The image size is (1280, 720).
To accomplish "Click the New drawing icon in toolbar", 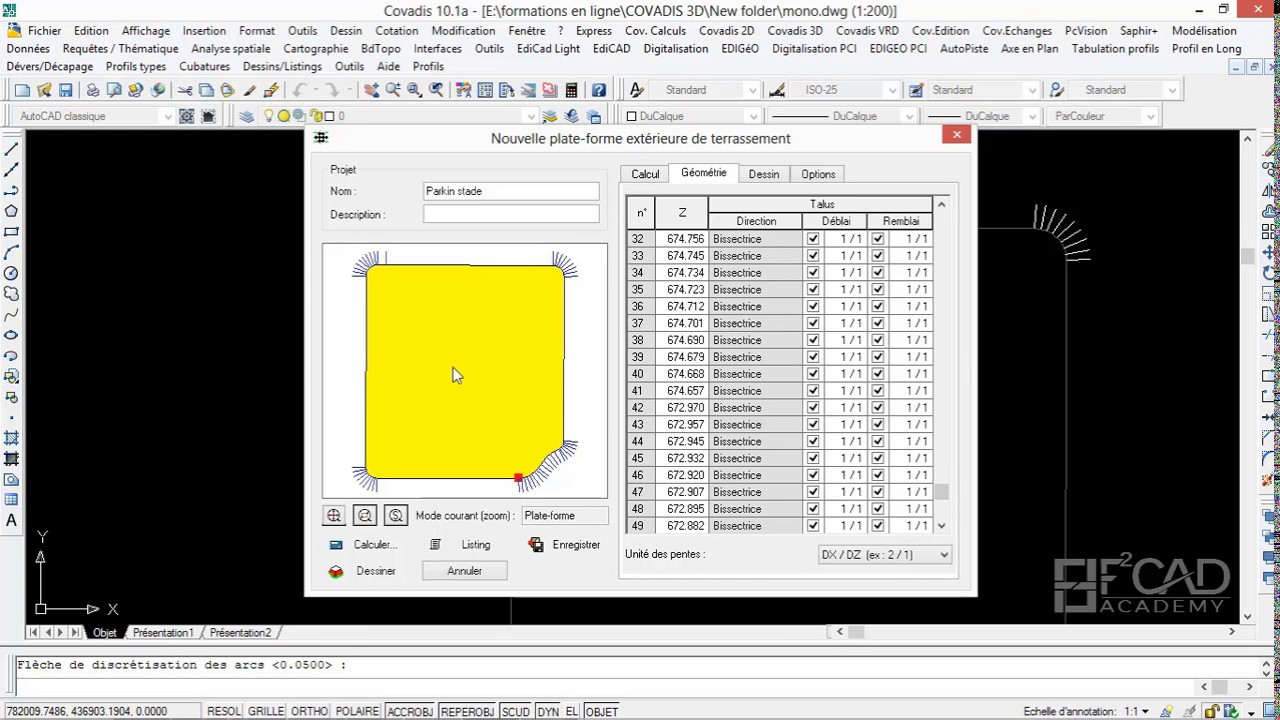I will 22,90.
